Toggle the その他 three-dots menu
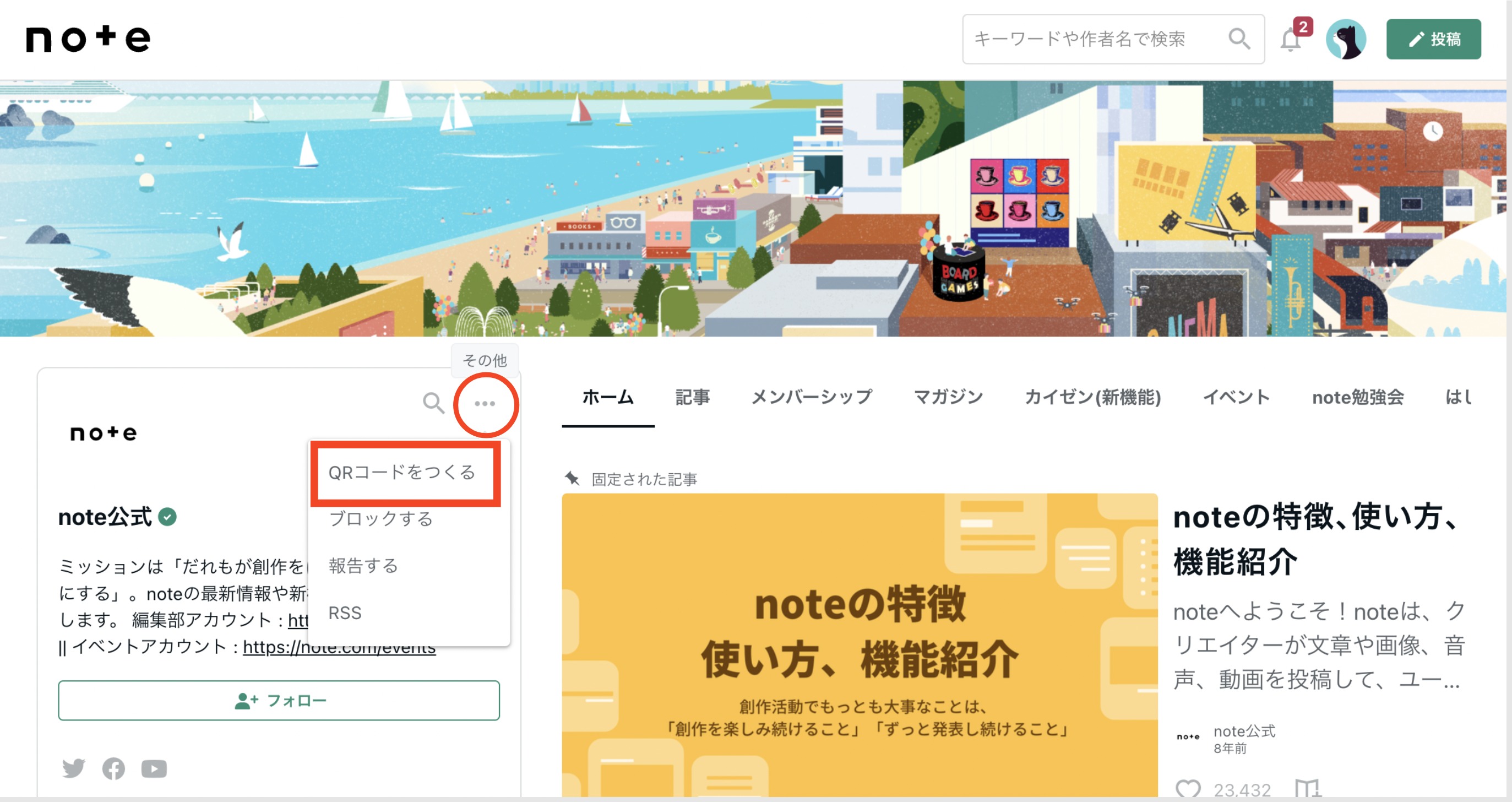Screen dimensions: 1512x802 pyautogui.click(x=485, y=403)
